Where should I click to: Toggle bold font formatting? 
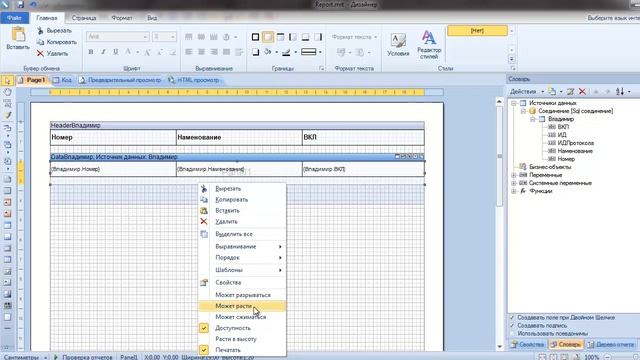[x=91, y=52]
